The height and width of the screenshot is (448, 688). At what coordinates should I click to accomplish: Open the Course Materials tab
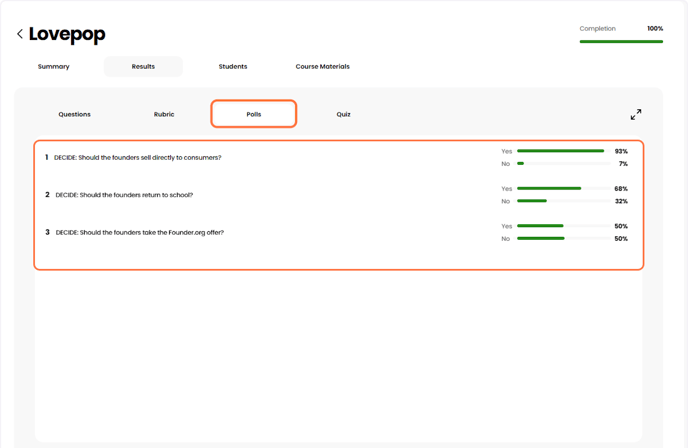[x=322, y=67]
